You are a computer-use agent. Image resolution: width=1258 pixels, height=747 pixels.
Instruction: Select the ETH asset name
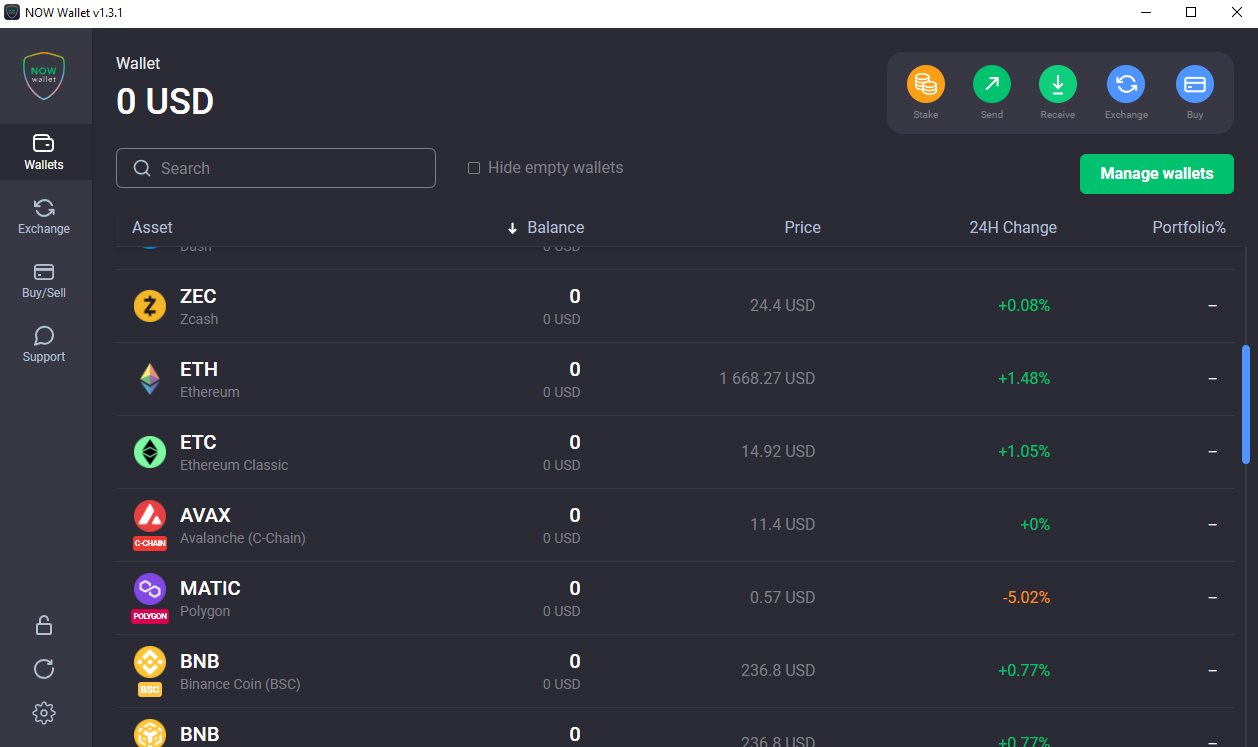point(199,369)
